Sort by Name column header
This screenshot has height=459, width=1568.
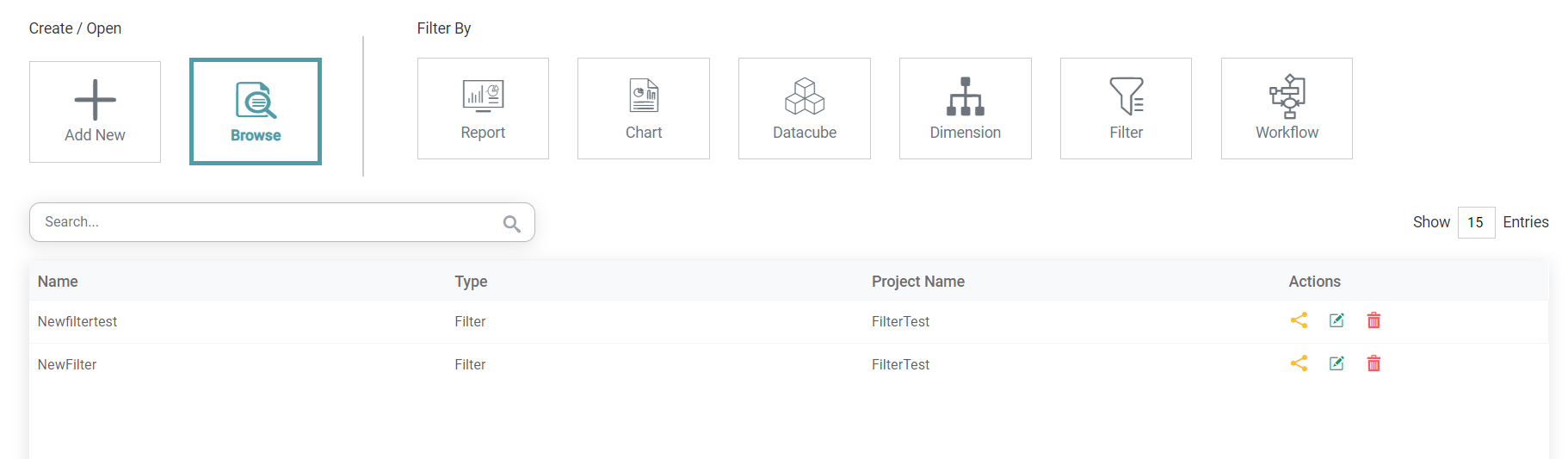point(58,282)
